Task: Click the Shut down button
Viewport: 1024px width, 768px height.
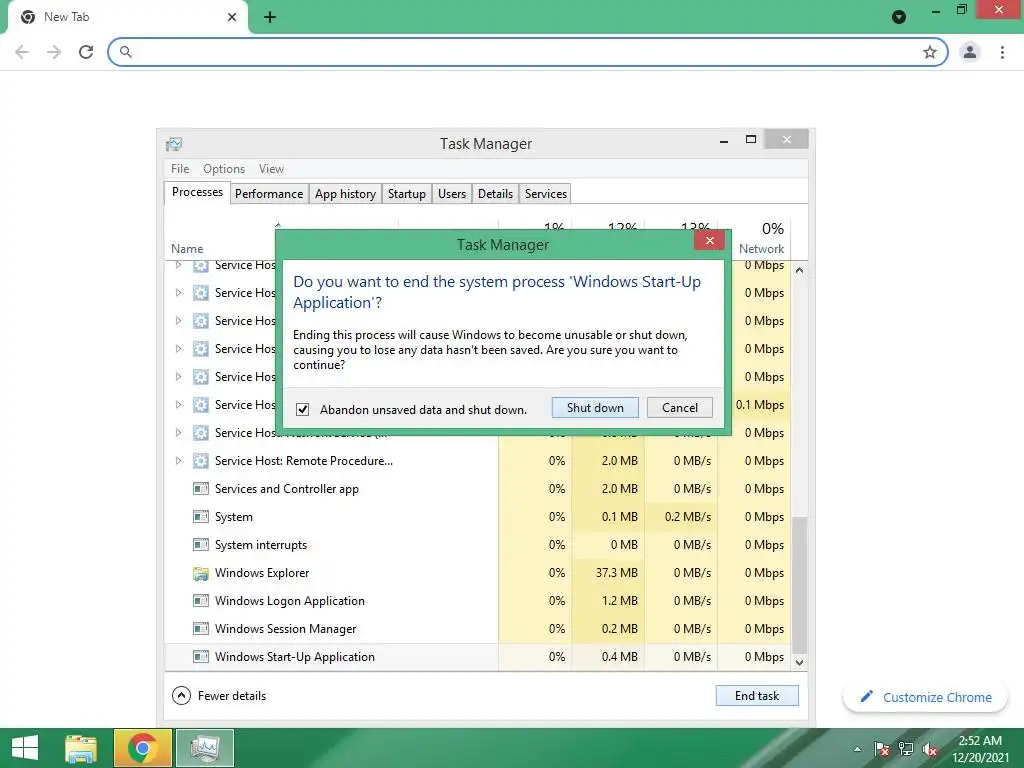Action: (x=595, y=408)
